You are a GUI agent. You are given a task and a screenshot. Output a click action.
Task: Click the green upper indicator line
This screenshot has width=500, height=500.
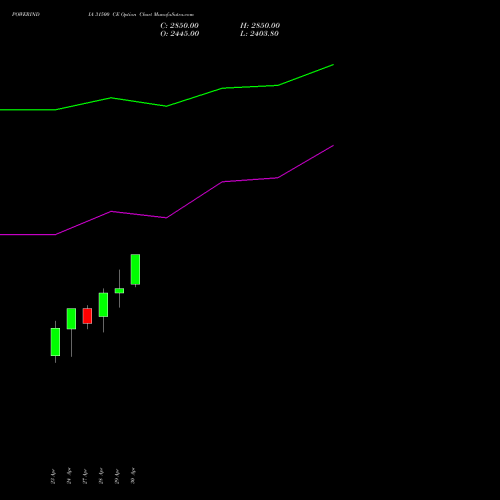167,106
